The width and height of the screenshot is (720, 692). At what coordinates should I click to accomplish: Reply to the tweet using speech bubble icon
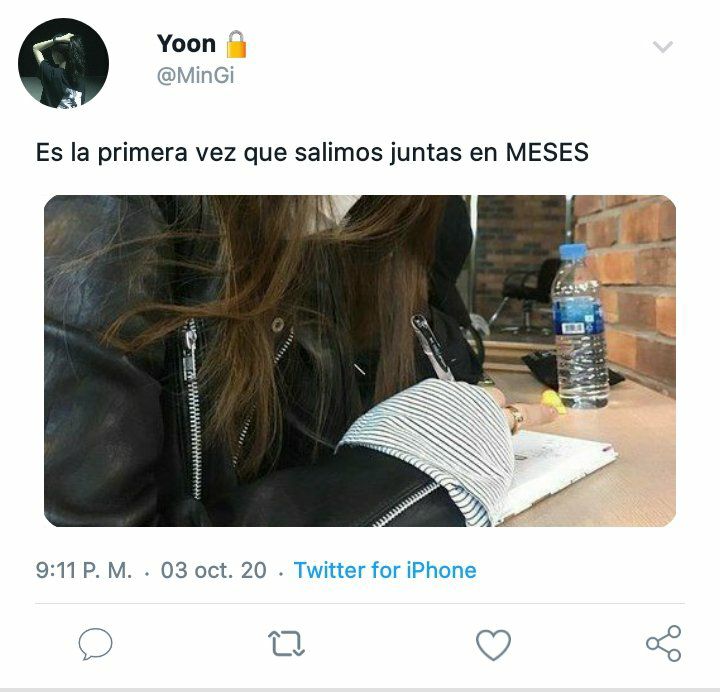click(95, 643)
